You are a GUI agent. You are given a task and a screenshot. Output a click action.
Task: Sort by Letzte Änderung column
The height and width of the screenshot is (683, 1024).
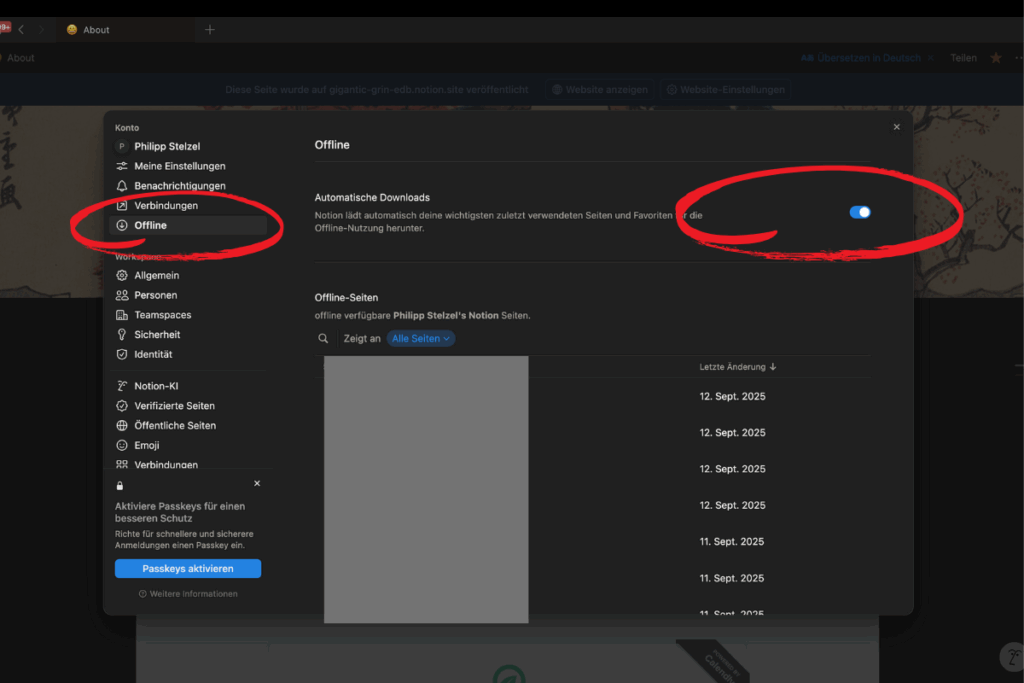coord(737,367)
